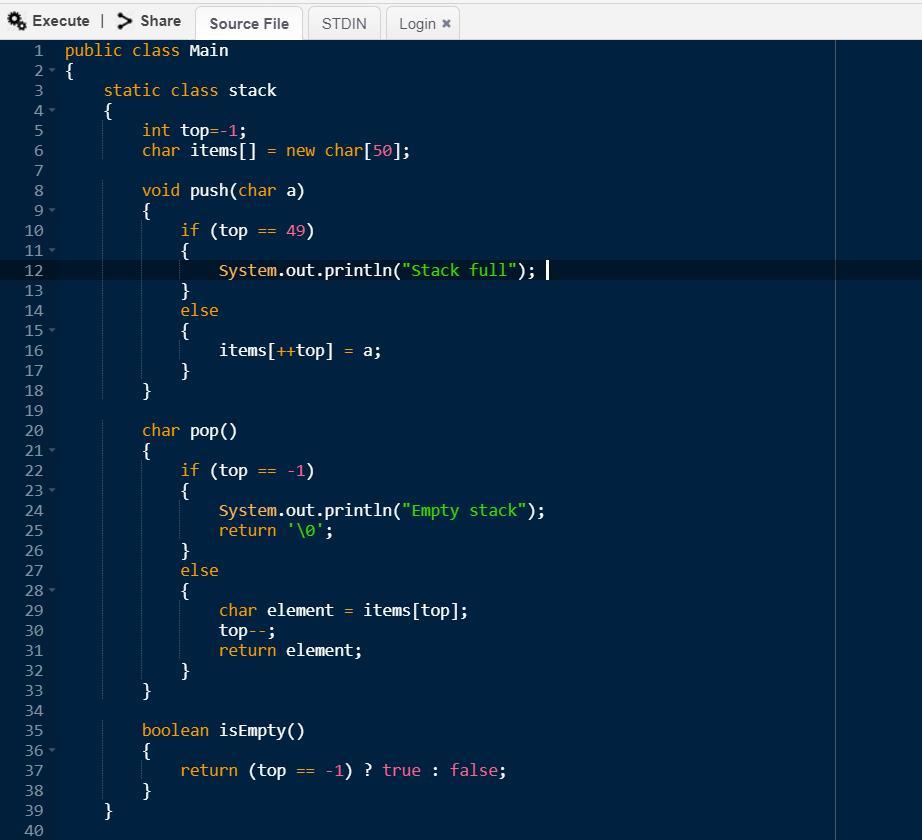The height and width of the screenshot is (840, 922).
Task: Click the "Stack full" string literal
Action: (x=459, y=270)
